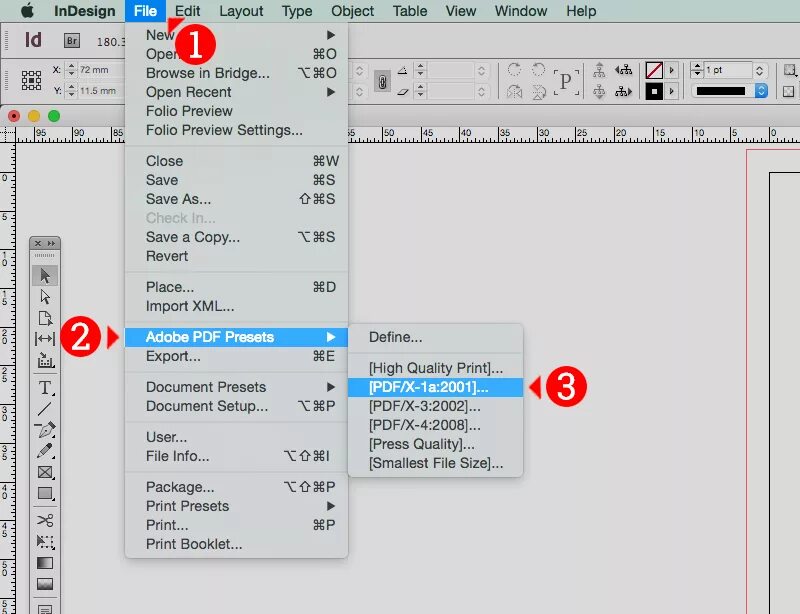
Task: Toggle constrain proportions chain link
Action: (382, 82)
